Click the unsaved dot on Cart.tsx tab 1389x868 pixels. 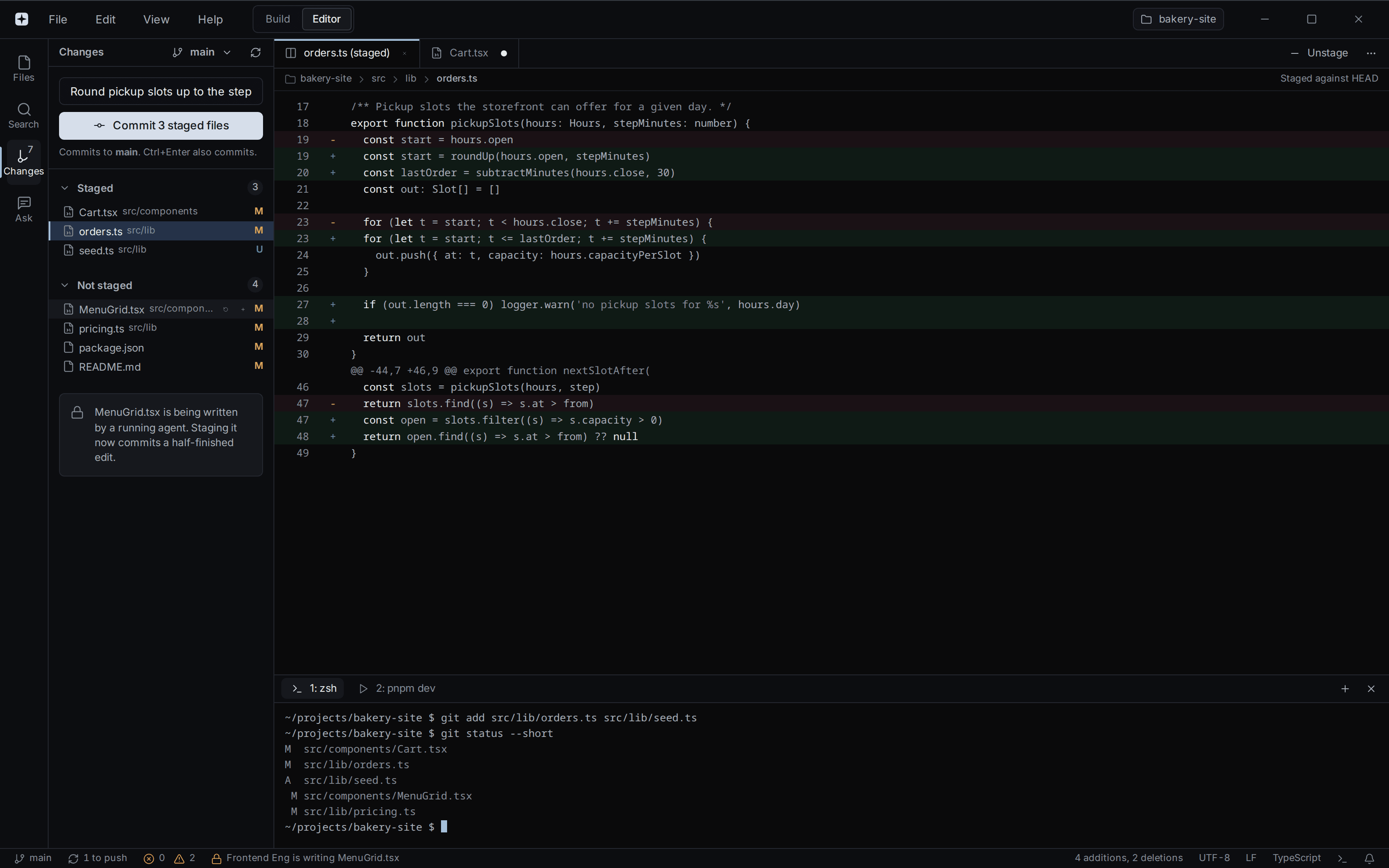[504, 53]
